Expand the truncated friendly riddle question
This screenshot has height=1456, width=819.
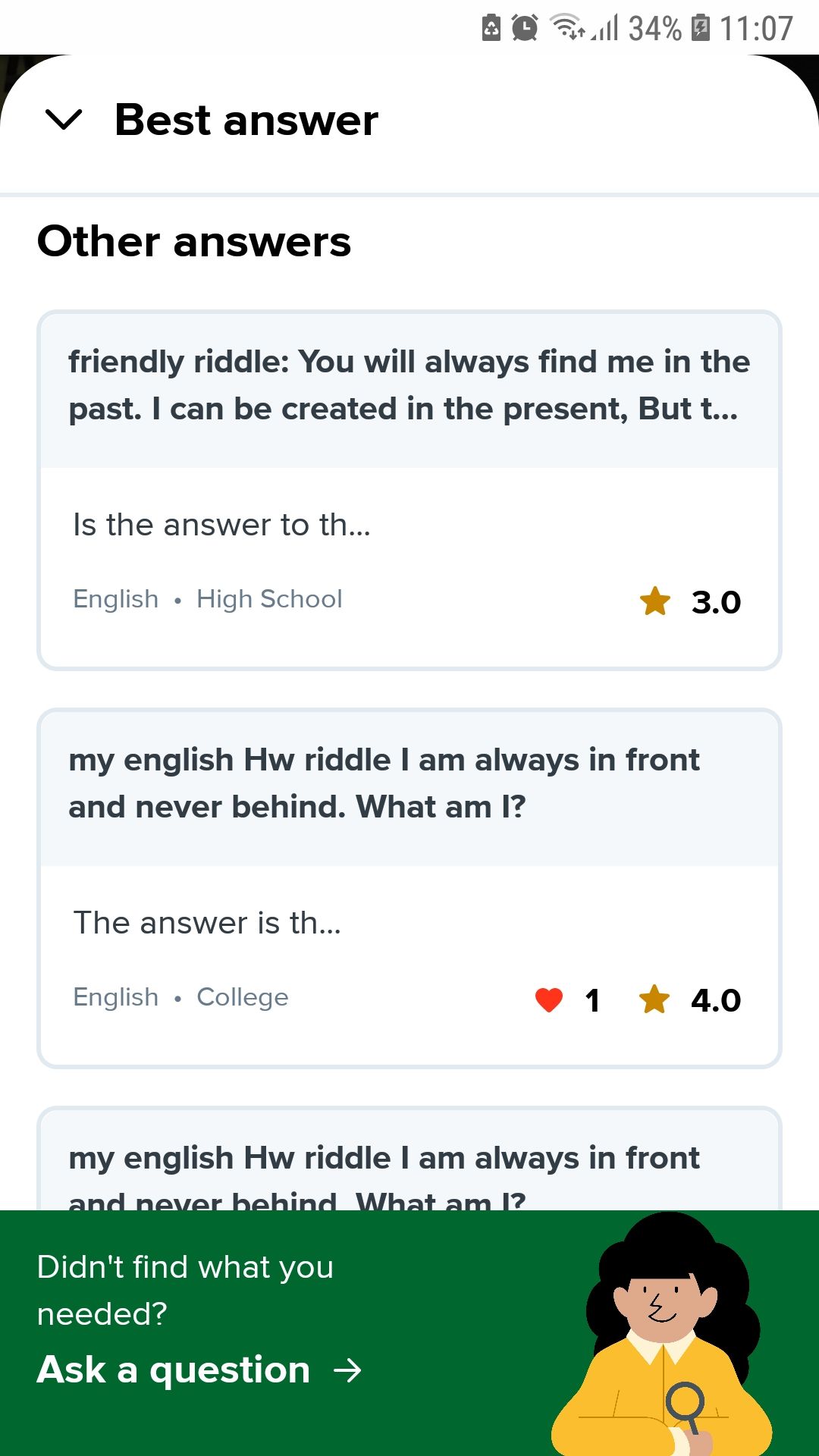pyautogui.click(x=409, y=385)
